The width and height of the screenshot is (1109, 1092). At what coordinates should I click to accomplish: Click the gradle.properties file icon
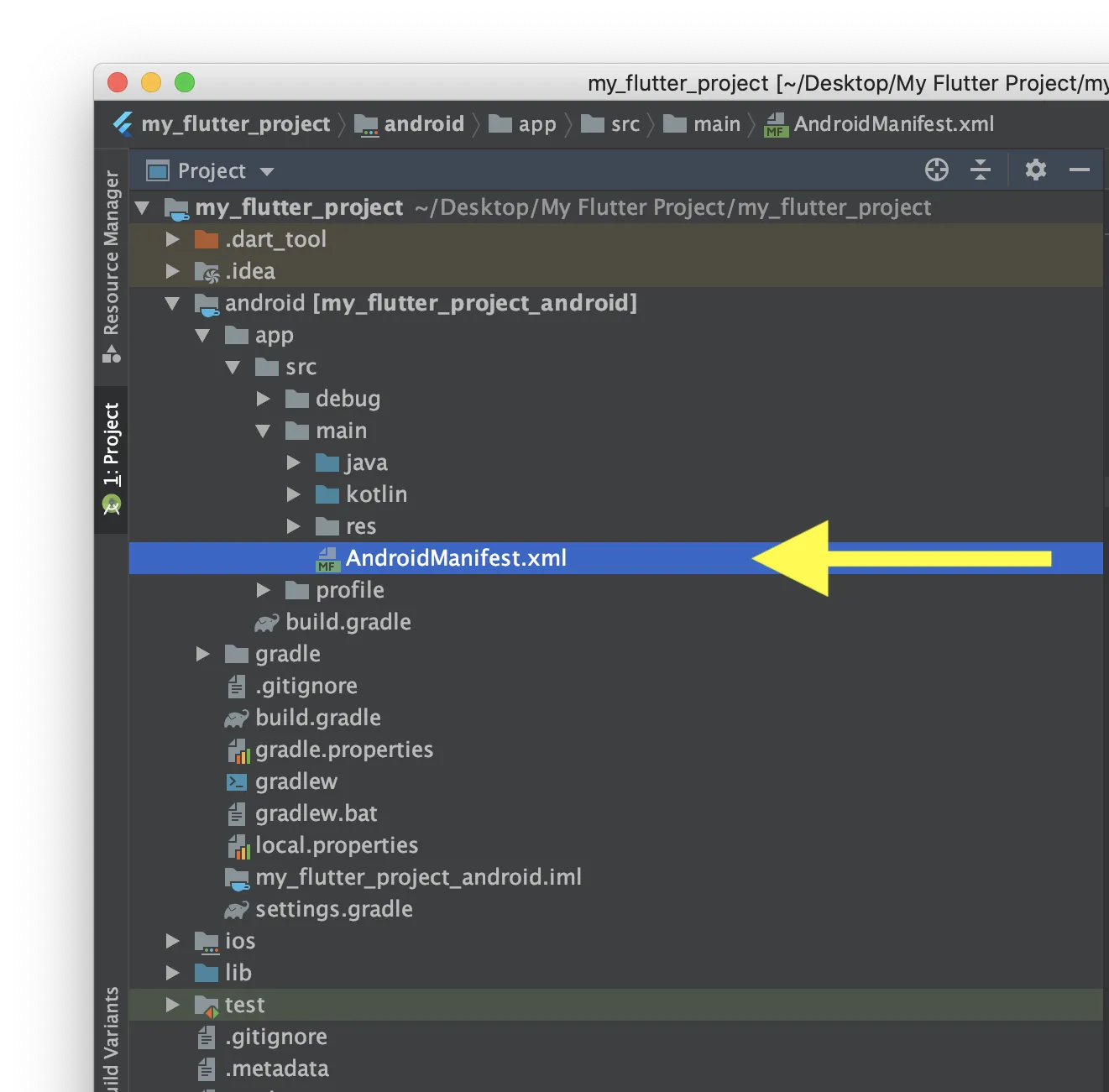(x=239, y=750)
